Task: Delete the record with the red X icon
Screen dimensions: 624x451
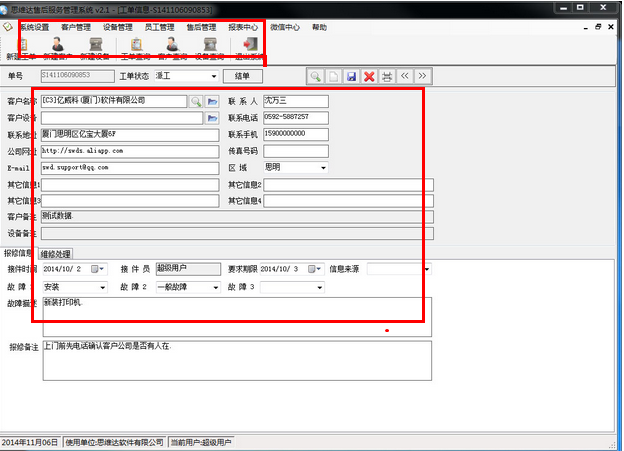Action: (369, 76)
